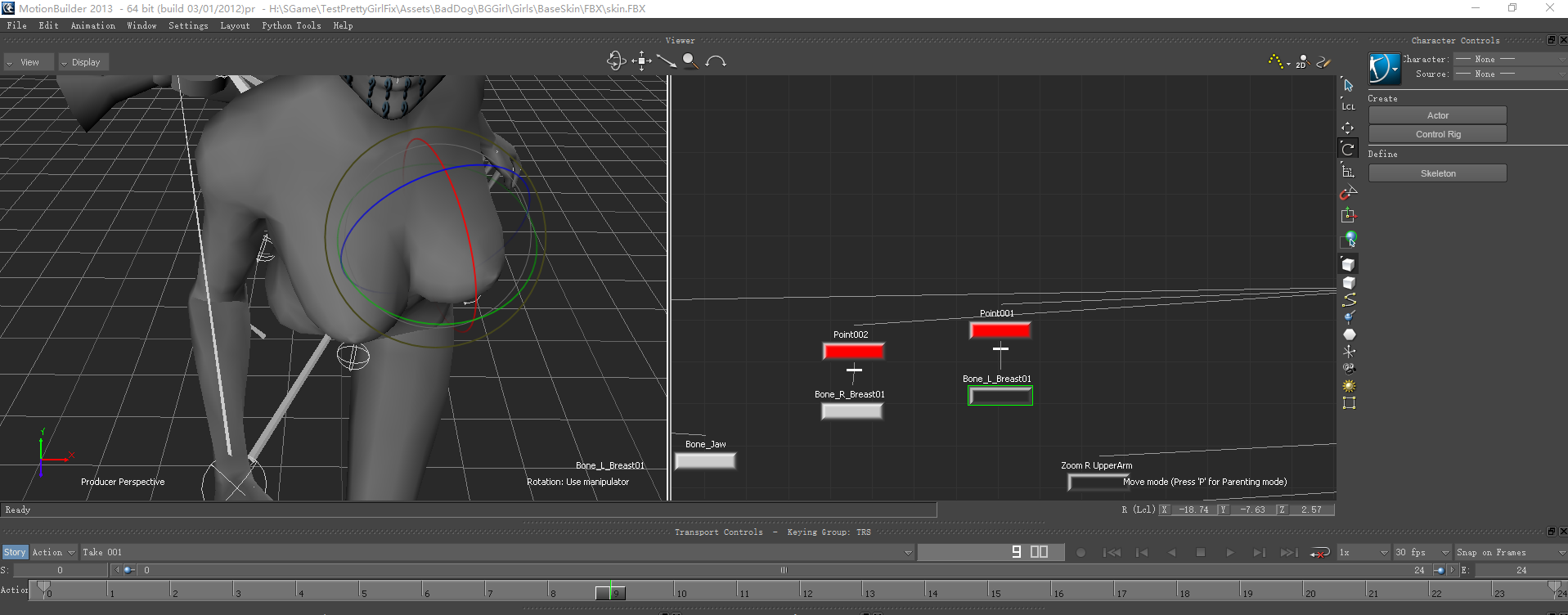Open the Window menu
Screen dimensions: 1568x615
tap(142, 25)
